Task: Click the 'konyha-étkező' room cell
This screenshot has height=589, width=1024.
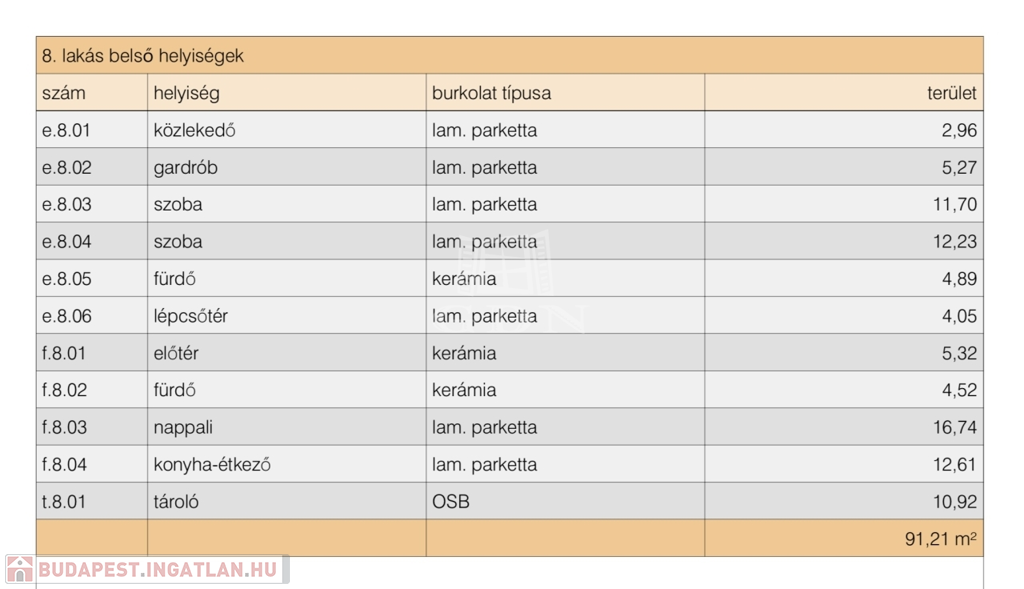Action: point(212,464)
